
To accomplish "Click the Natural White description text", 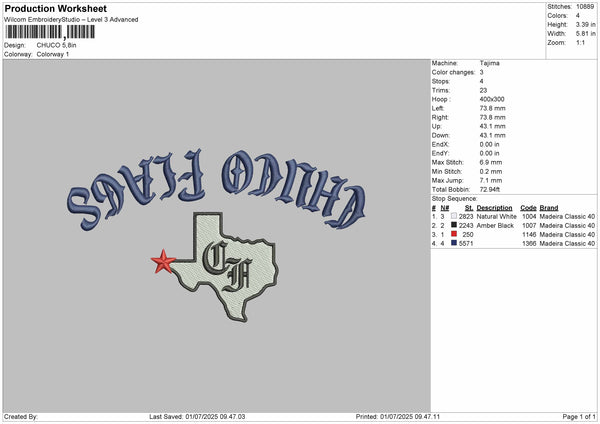I will tap(496, 217).
